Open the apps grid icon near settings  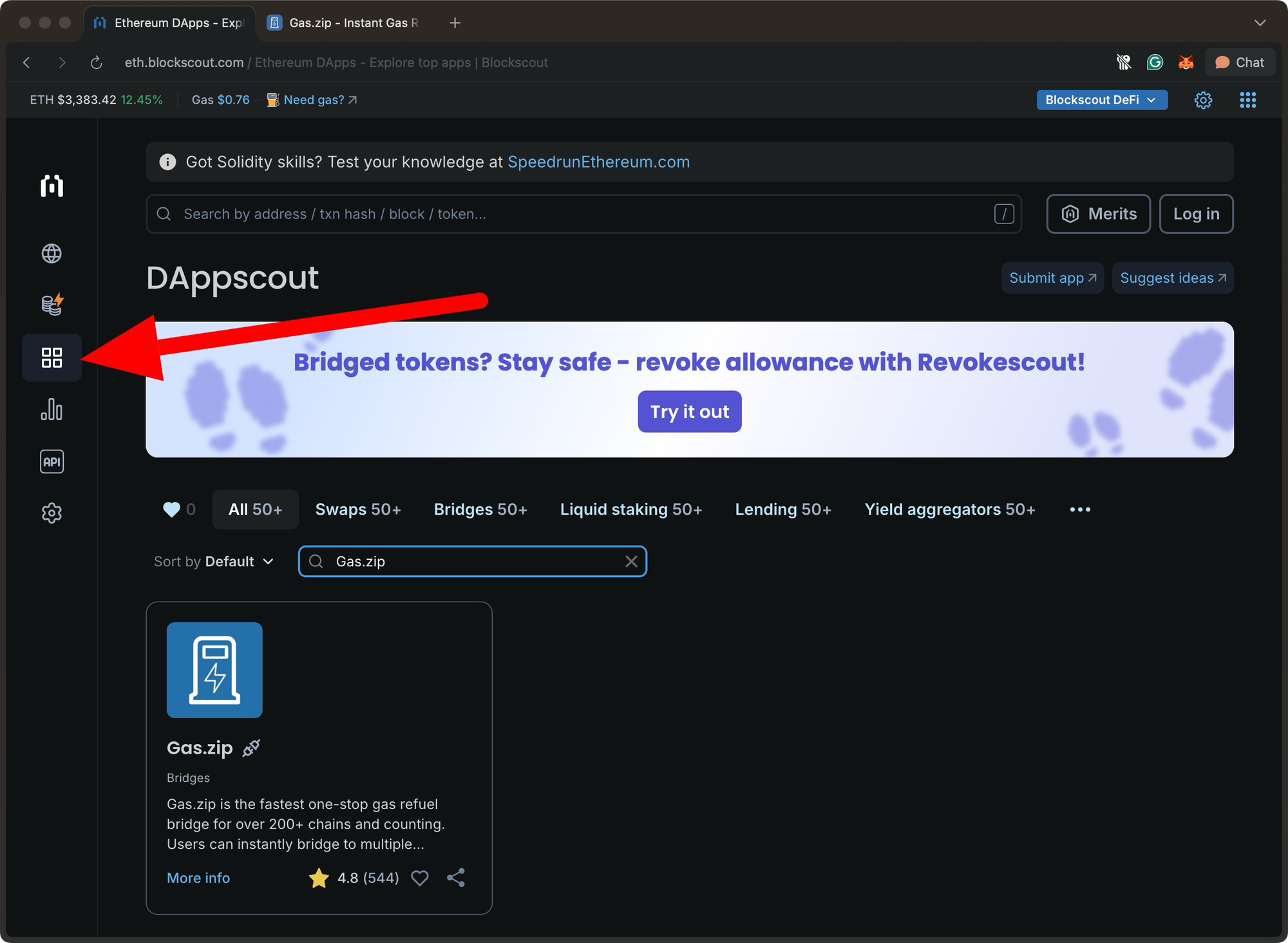(1248, 100)
